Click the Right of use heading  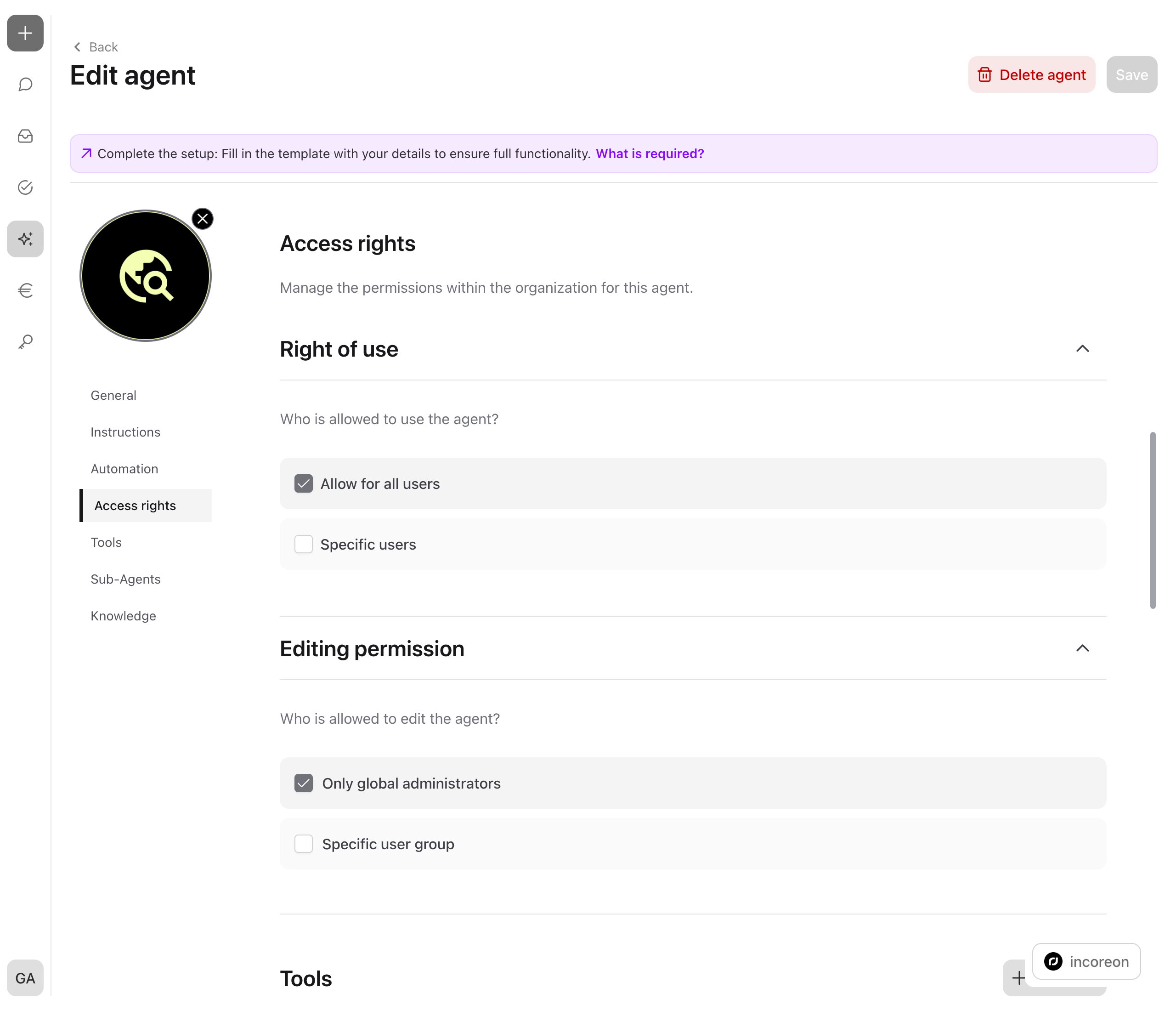[x=339, y=349]
